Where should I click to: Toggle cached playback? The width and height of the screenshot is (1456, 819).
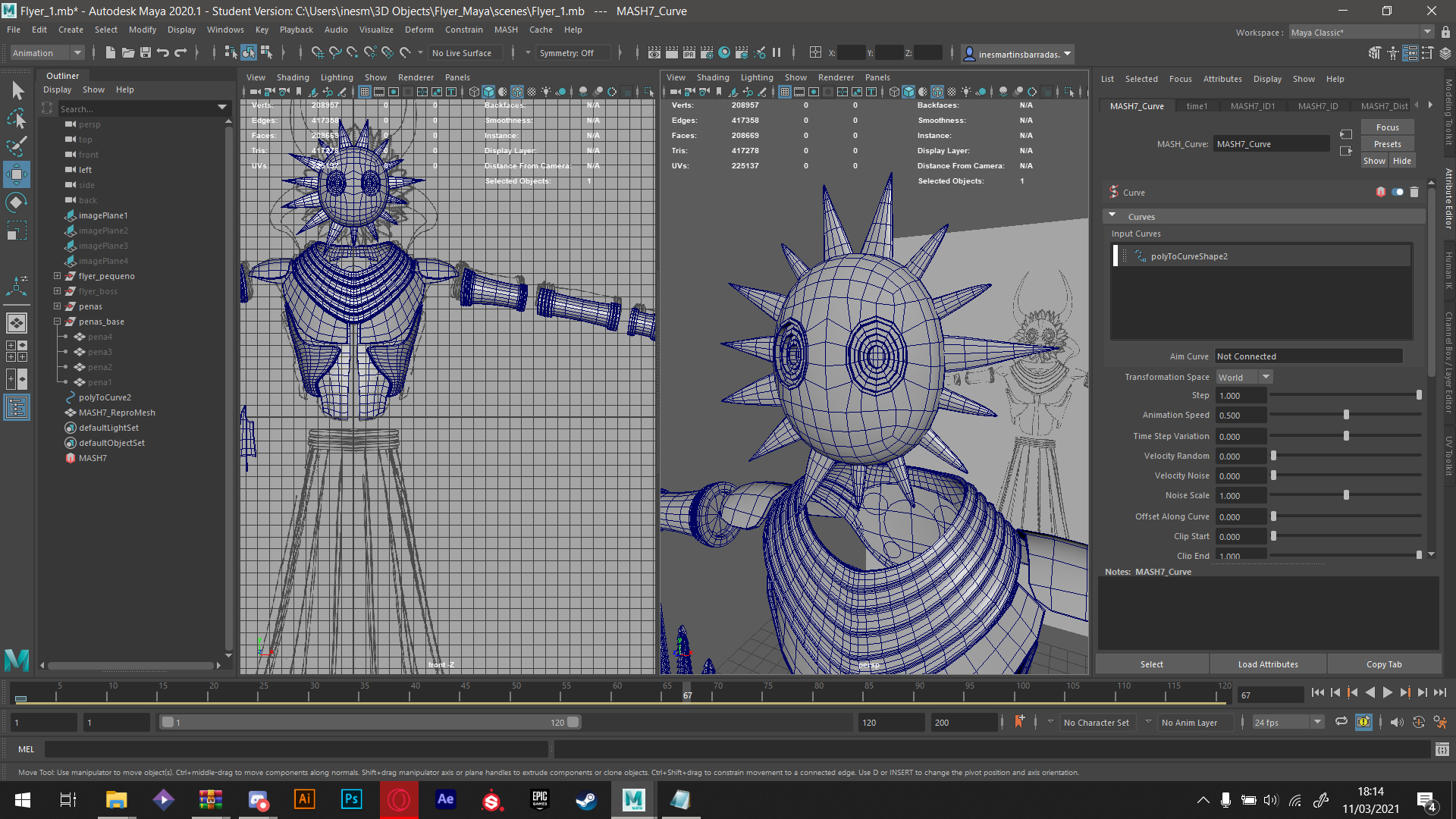(1363, 722)
